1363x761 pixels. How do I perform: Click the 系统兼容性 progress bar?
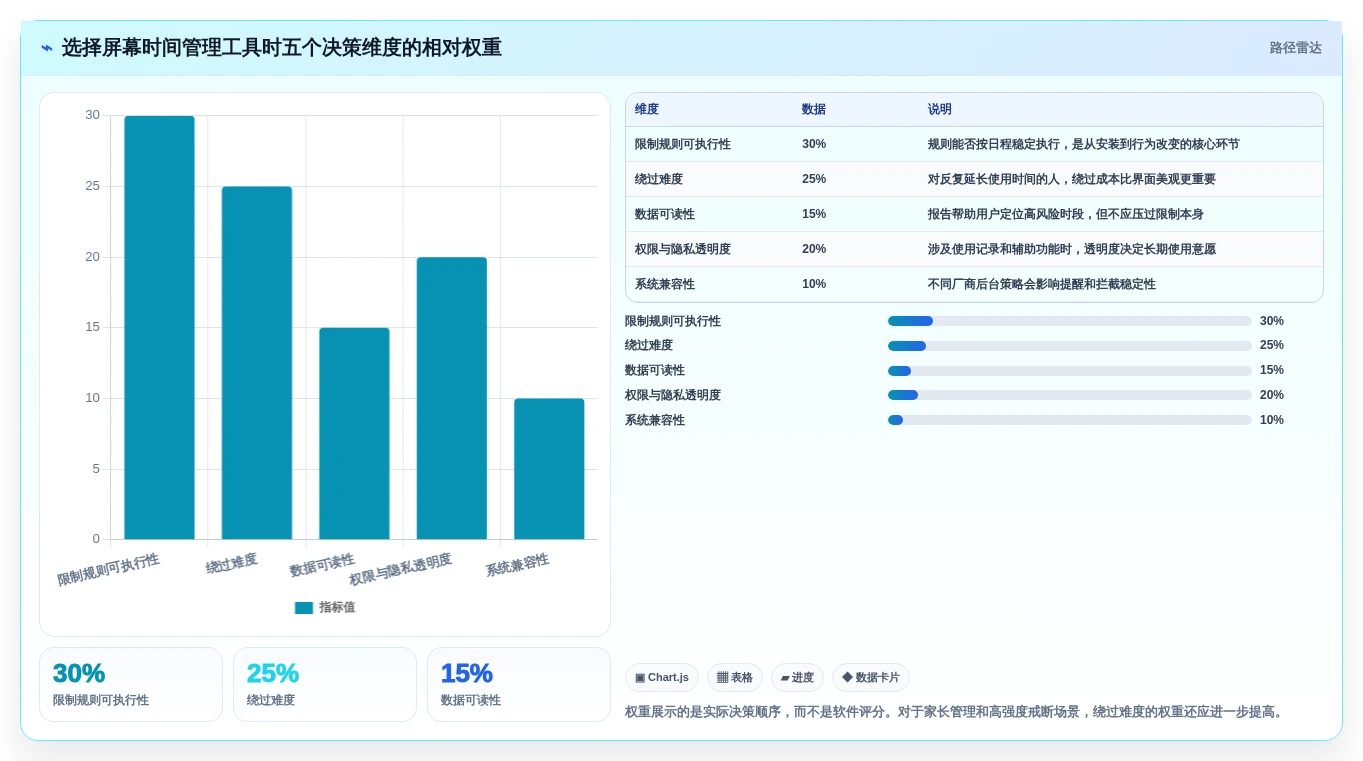[x=1070, y=420]
